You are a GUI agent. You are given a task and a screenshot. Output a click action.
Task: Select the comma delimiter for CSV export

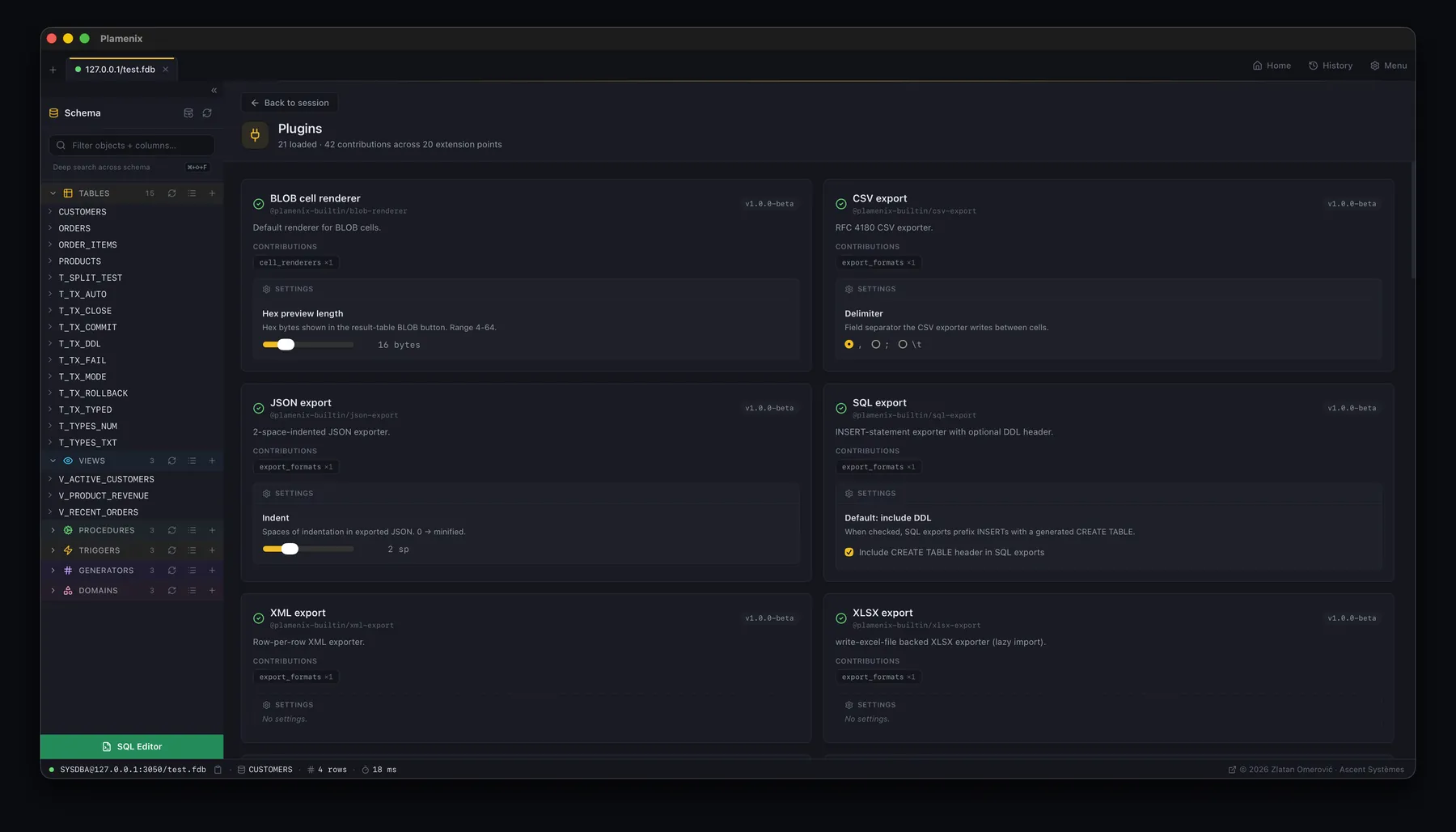click(849, 345)
